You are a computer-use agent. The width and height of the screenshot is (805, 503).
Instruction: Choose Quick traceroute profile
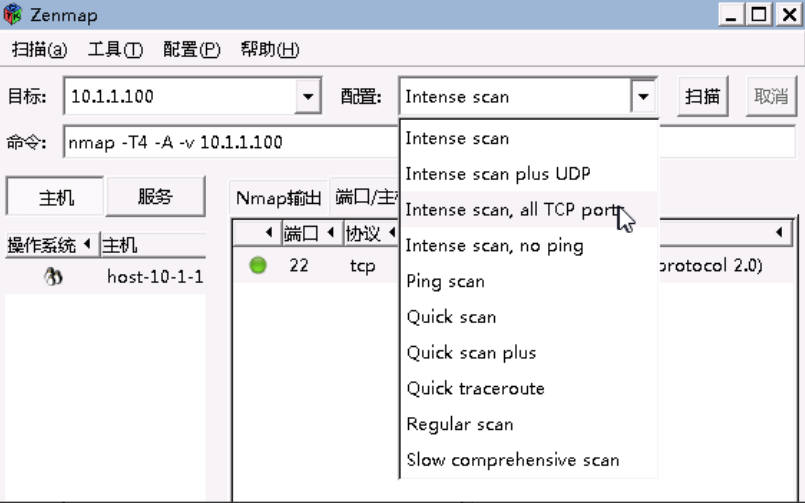tap(529, 388)
